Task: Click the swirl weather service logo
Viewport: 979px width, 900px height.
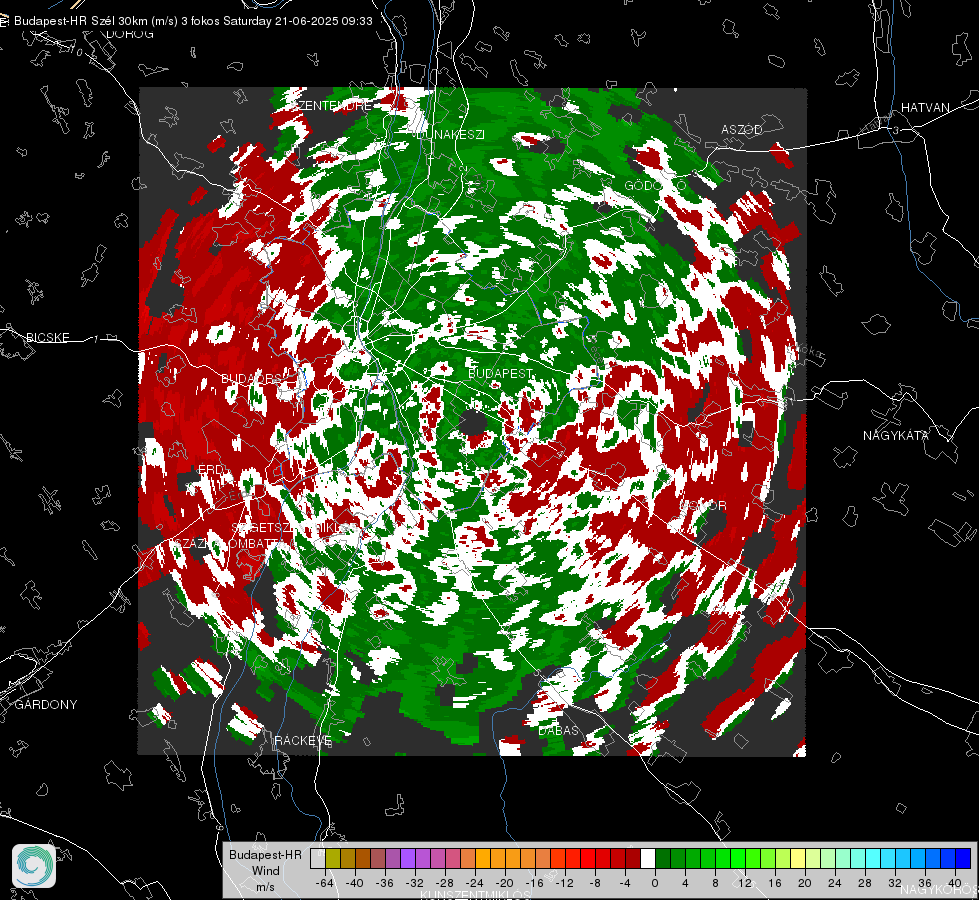Action: coord(34,866)
